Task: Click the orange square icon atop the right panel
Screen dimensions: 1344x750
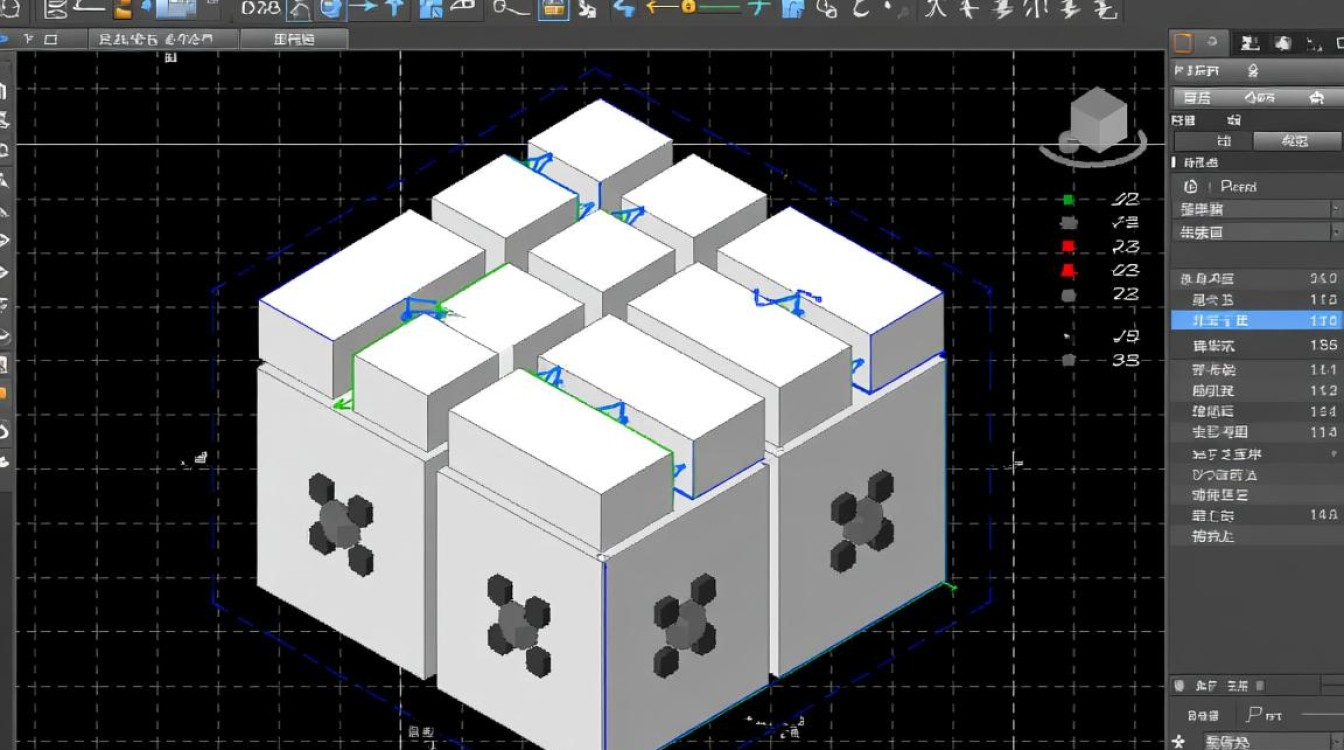Action: pyautogui.click(x=1183, y=42)
